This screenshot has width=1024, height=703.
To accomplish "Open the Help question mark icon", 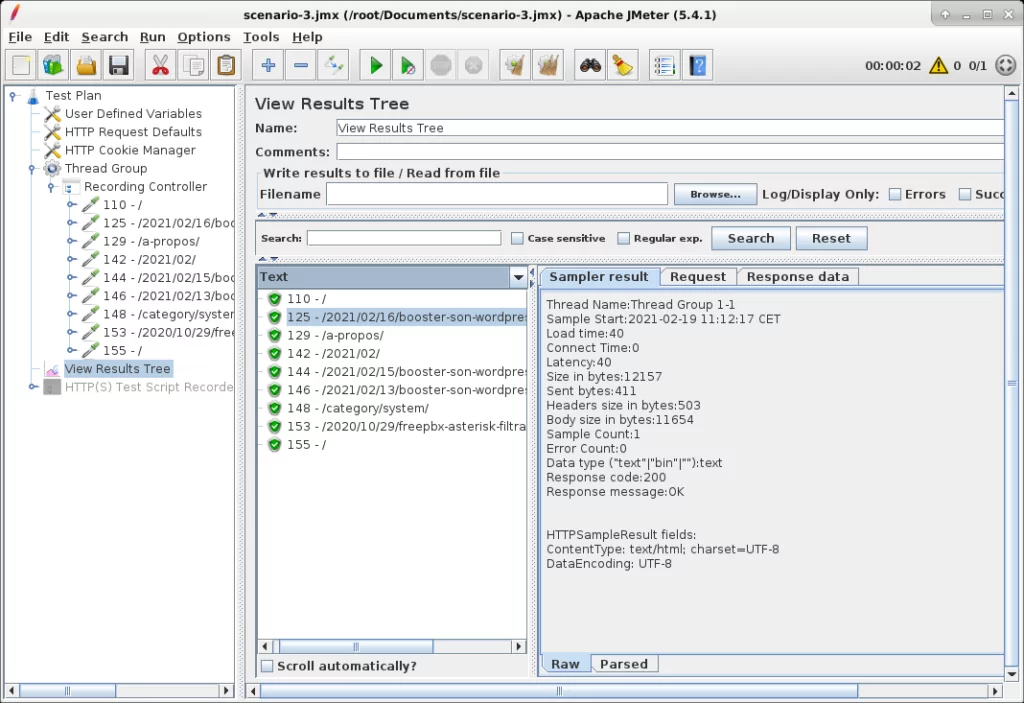I will pos(697,65).
